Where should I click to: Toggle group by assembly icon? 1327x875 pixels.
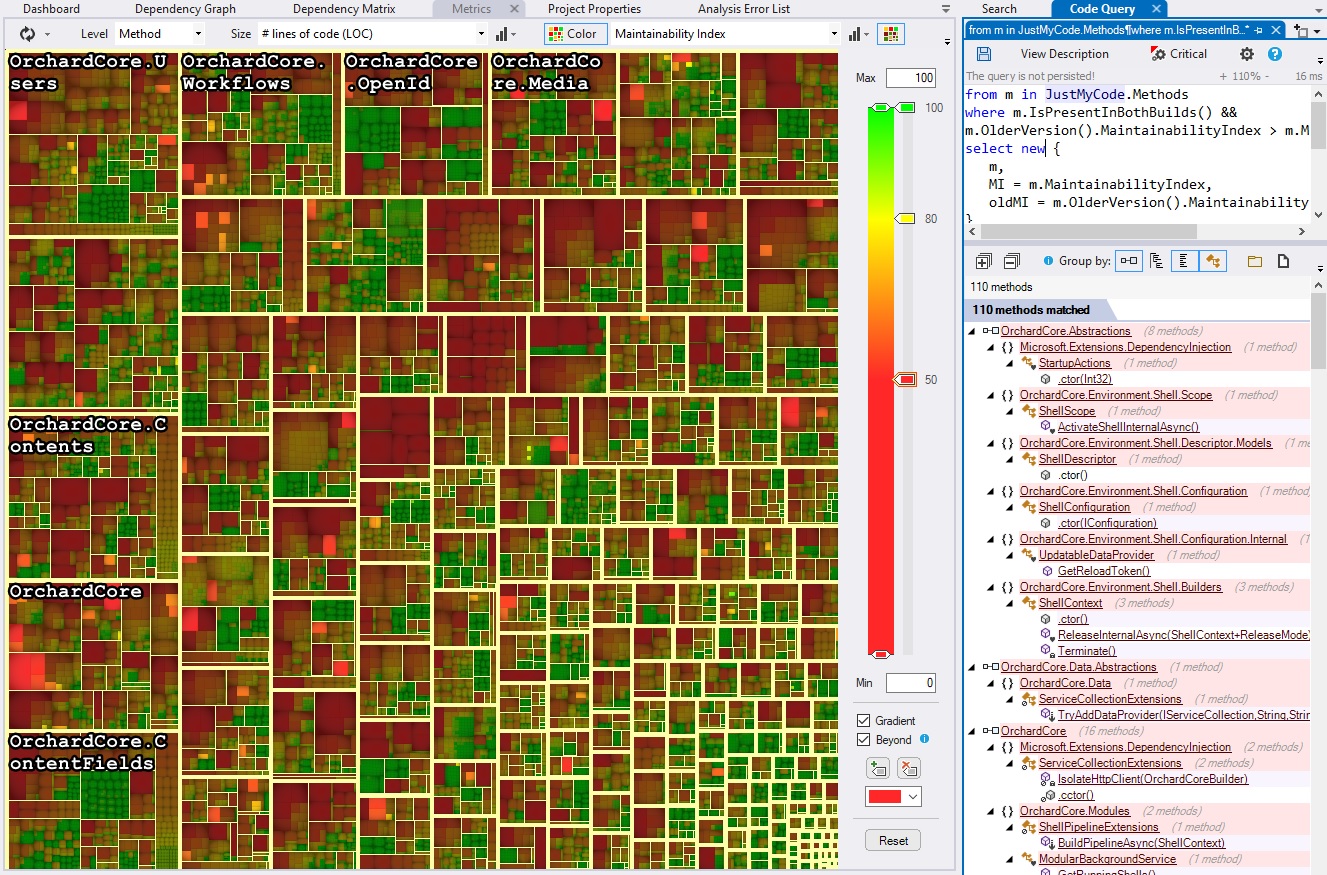1129,261
